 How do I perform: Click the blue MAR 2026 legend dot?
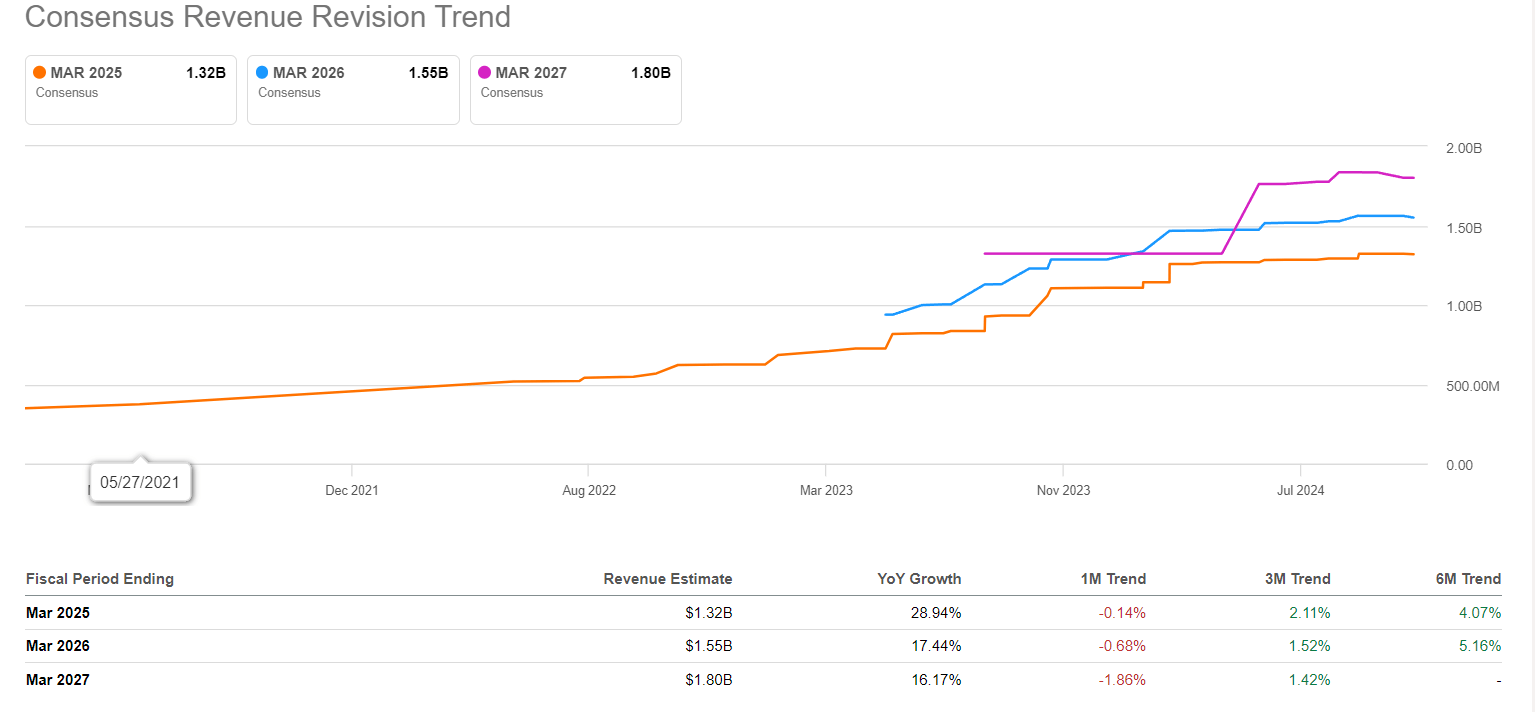click(262, 73)
